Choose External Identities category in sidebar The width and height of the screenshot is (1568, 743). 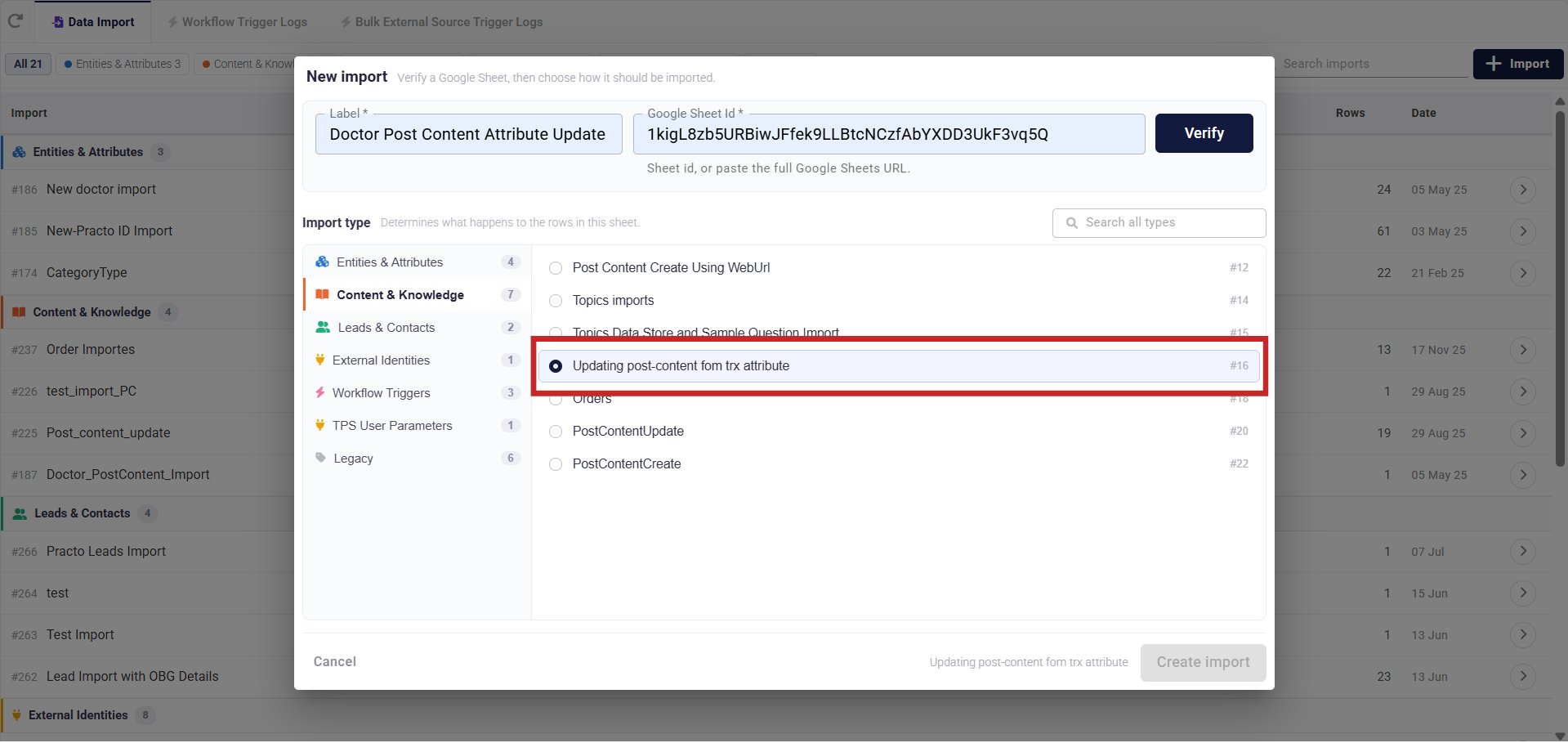pyautogui.click(x=417, y=360)
